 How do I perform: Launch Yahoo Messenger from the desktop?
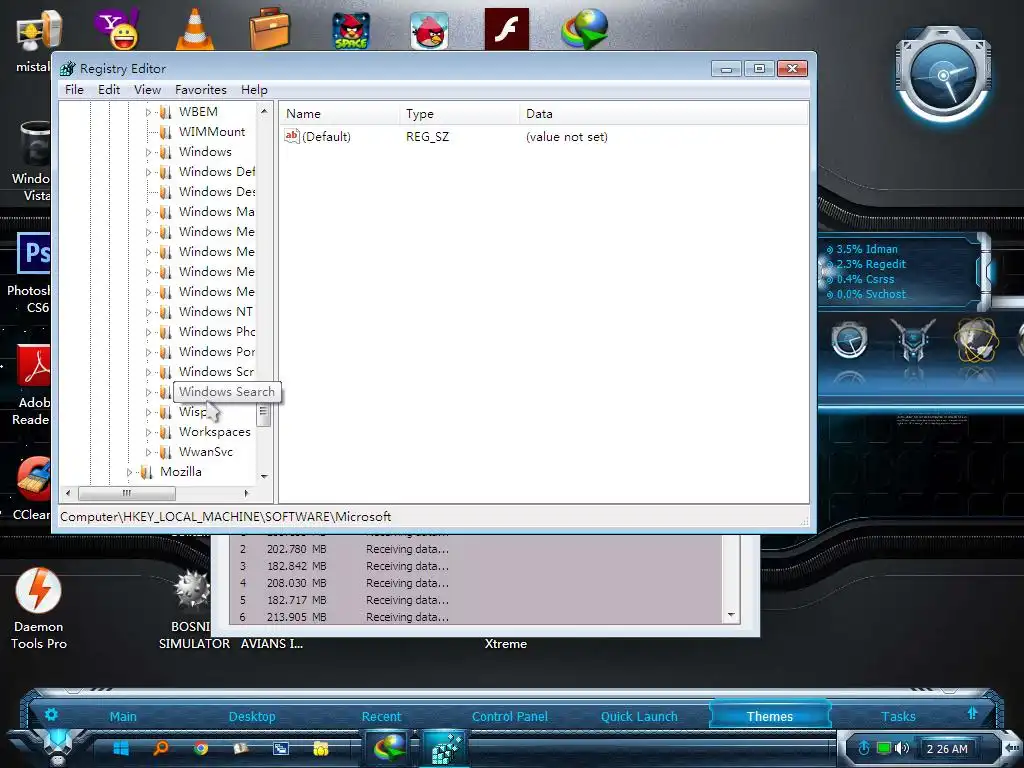pyautogui.click(x=116, y=29)
